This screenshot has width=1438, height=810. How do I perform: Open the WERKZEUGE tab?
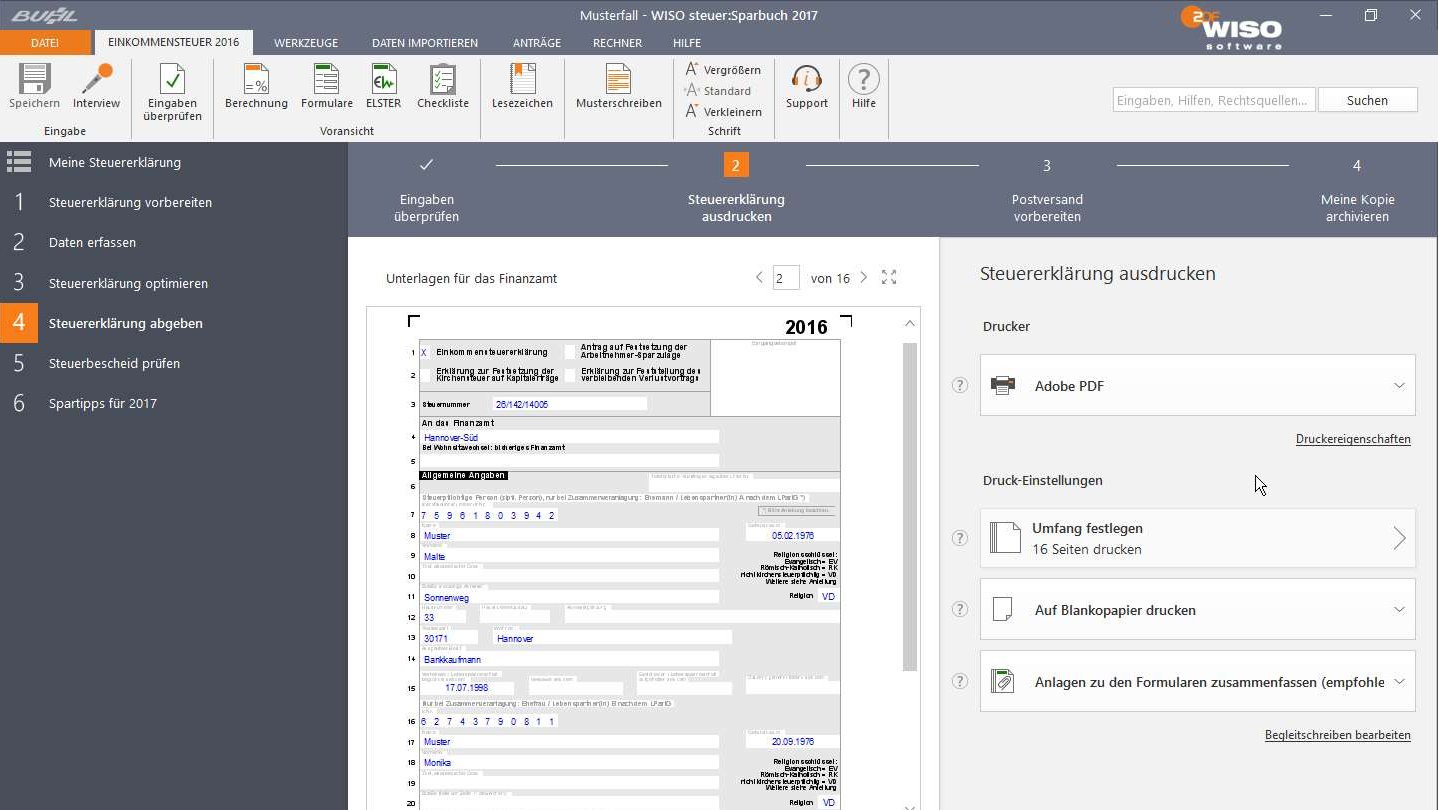pyautogui.click(x=306, y=43)
